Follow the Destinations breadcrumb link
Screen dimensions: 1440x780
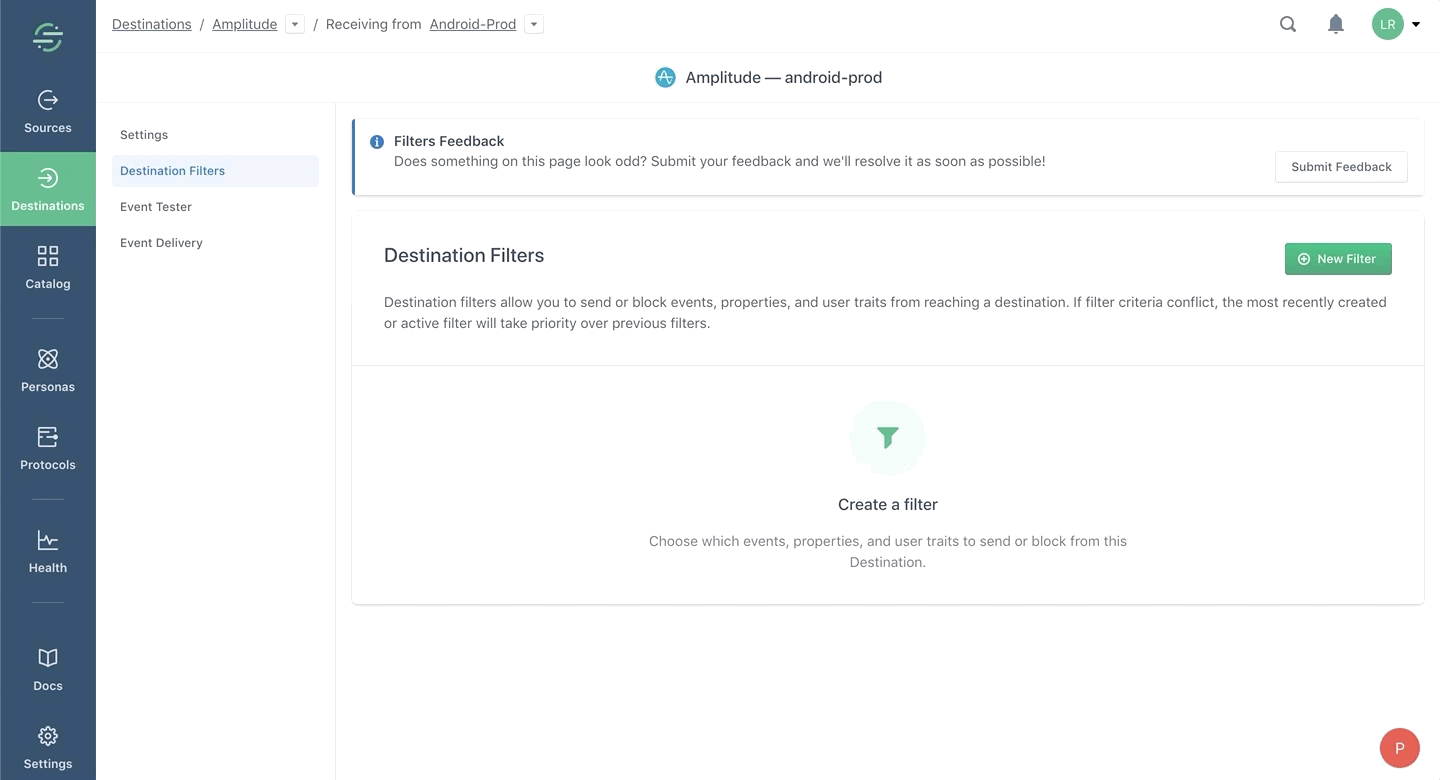coord(152,24)
